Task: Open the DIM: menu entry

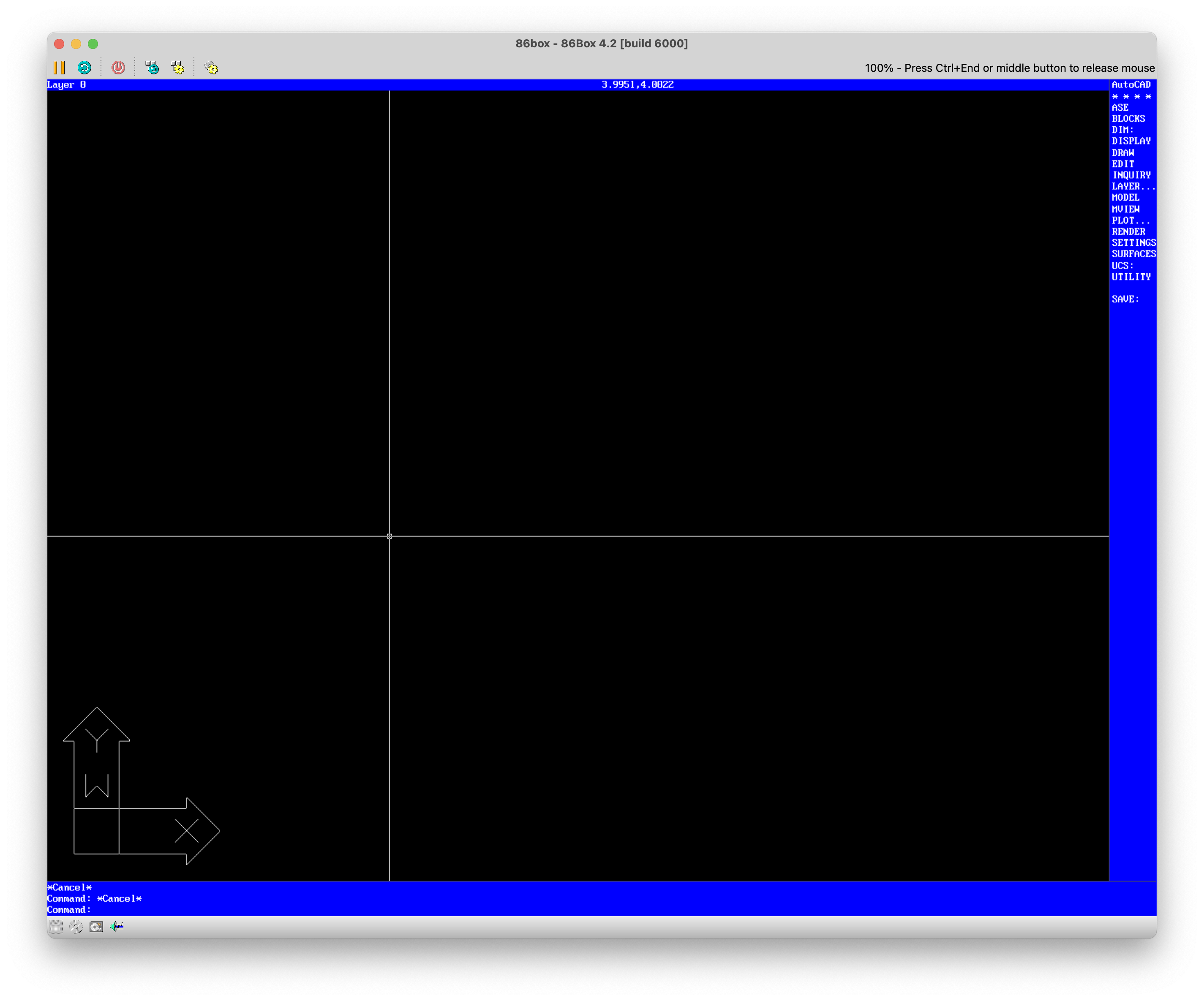Action: coord(1122,130)
